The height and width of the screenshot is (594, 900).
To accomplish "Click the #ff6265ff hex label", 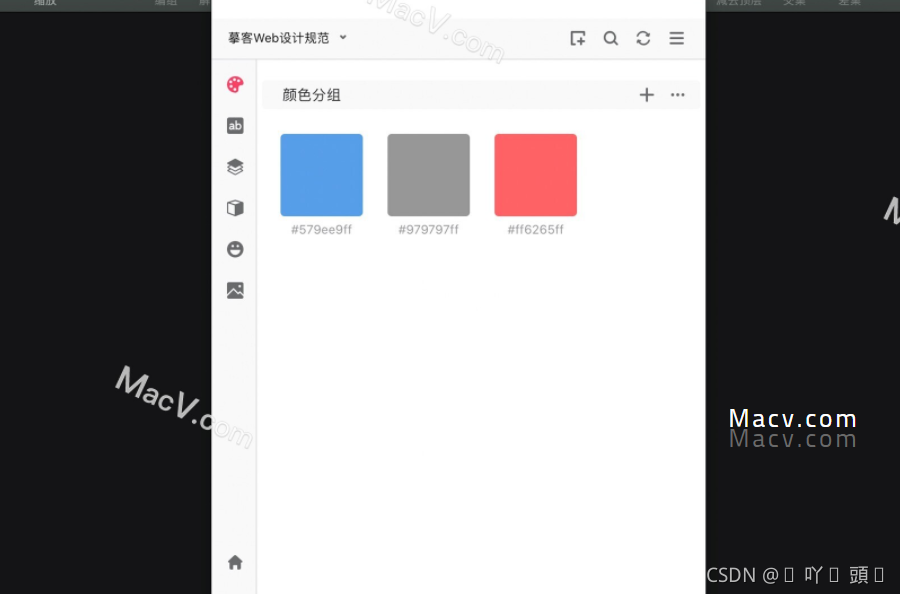I will pyautogui.click(x=536, y=230).
